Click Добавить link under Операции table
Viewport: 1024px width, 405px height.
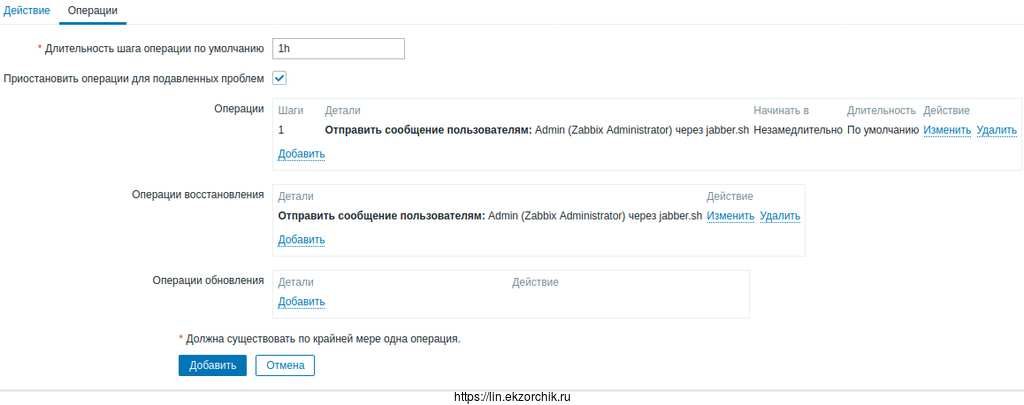point(301,154)
